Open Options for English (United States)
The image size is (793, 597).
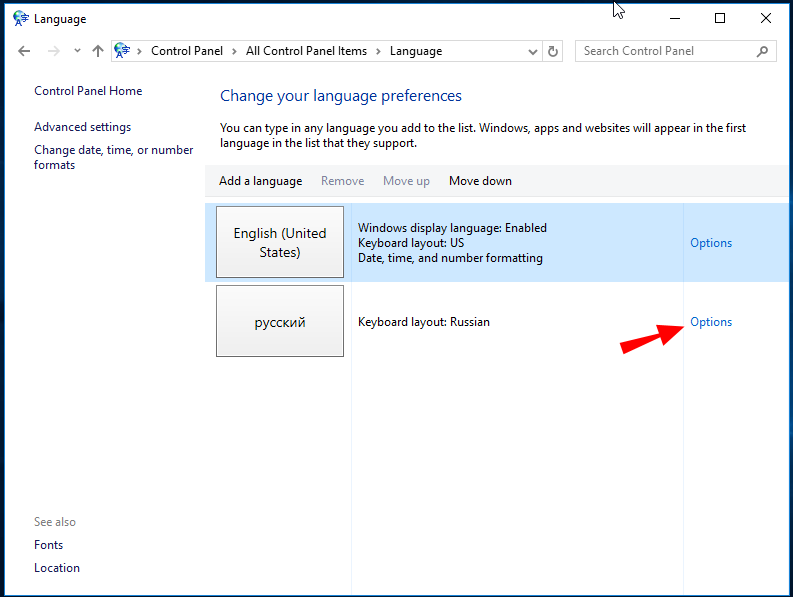point(711,243)
